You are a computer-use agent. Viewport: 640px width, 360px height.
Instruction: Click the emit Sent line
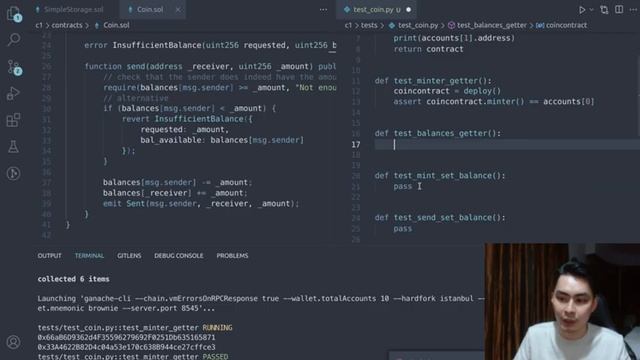(201, 203)
